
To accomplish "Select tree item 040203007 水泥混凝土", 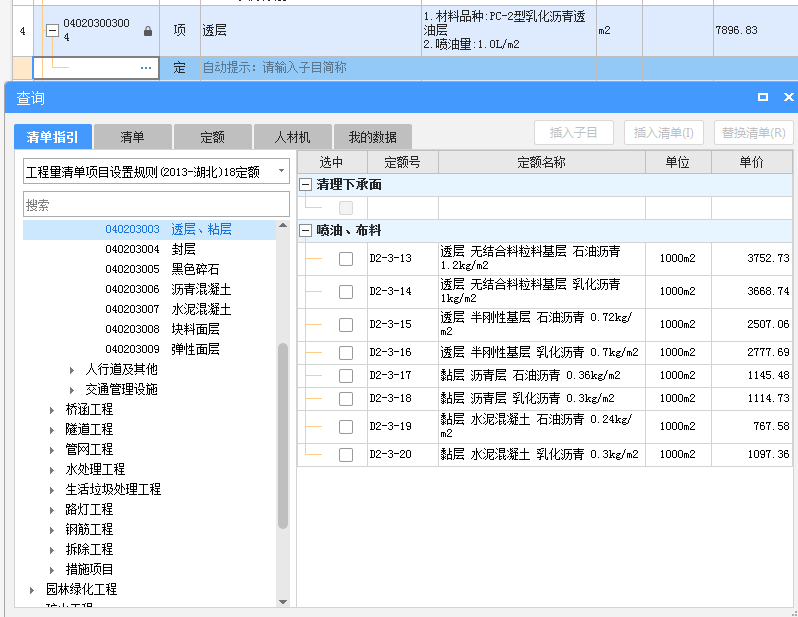I will (168, 309).
